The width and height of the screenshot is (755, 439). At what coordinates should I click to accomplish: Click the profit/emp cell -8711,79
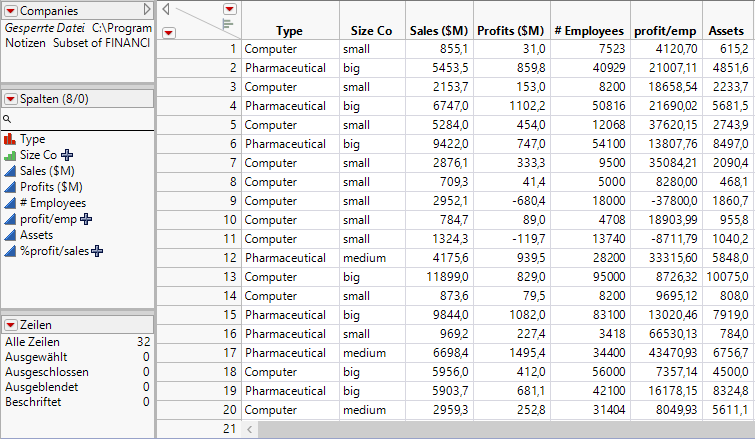(666, 239)
